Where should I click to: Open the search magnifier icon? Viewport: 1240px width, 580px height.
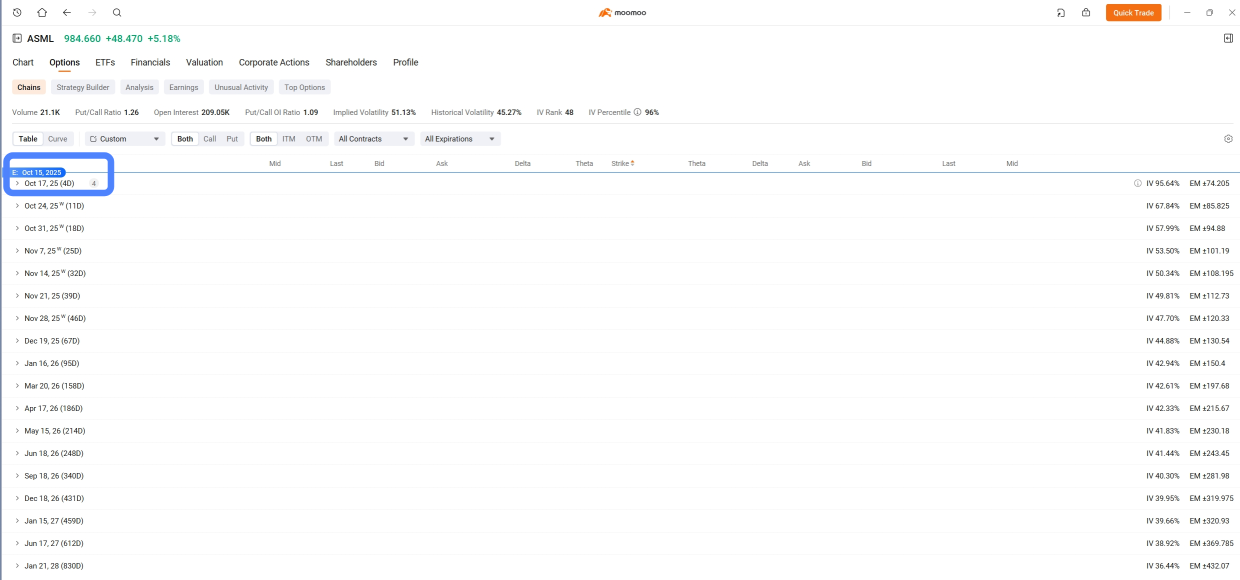click(117, 12)
